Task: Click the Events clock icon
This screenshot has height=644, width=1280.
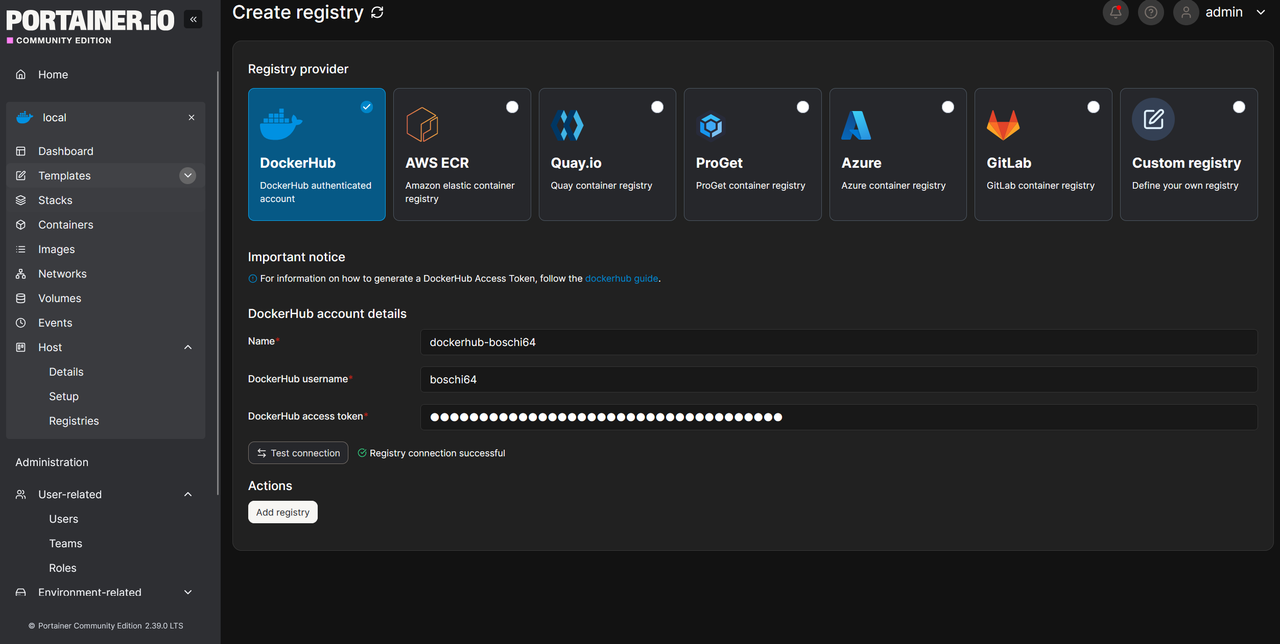Action: pos(21,323)
